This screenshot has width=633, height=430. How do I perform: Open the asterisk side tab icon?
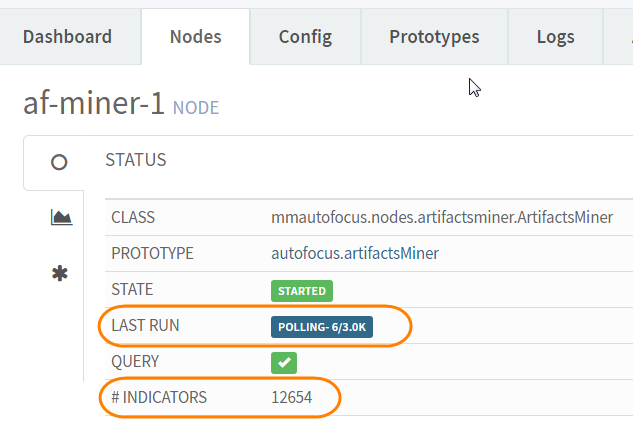click(x=60, y=273)
